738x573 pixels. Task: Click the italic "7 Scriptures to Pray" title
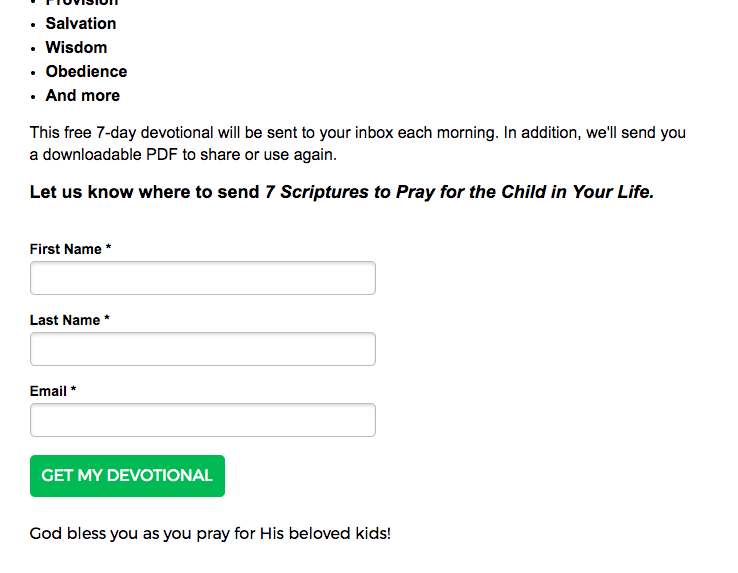(x=459, y=192)
